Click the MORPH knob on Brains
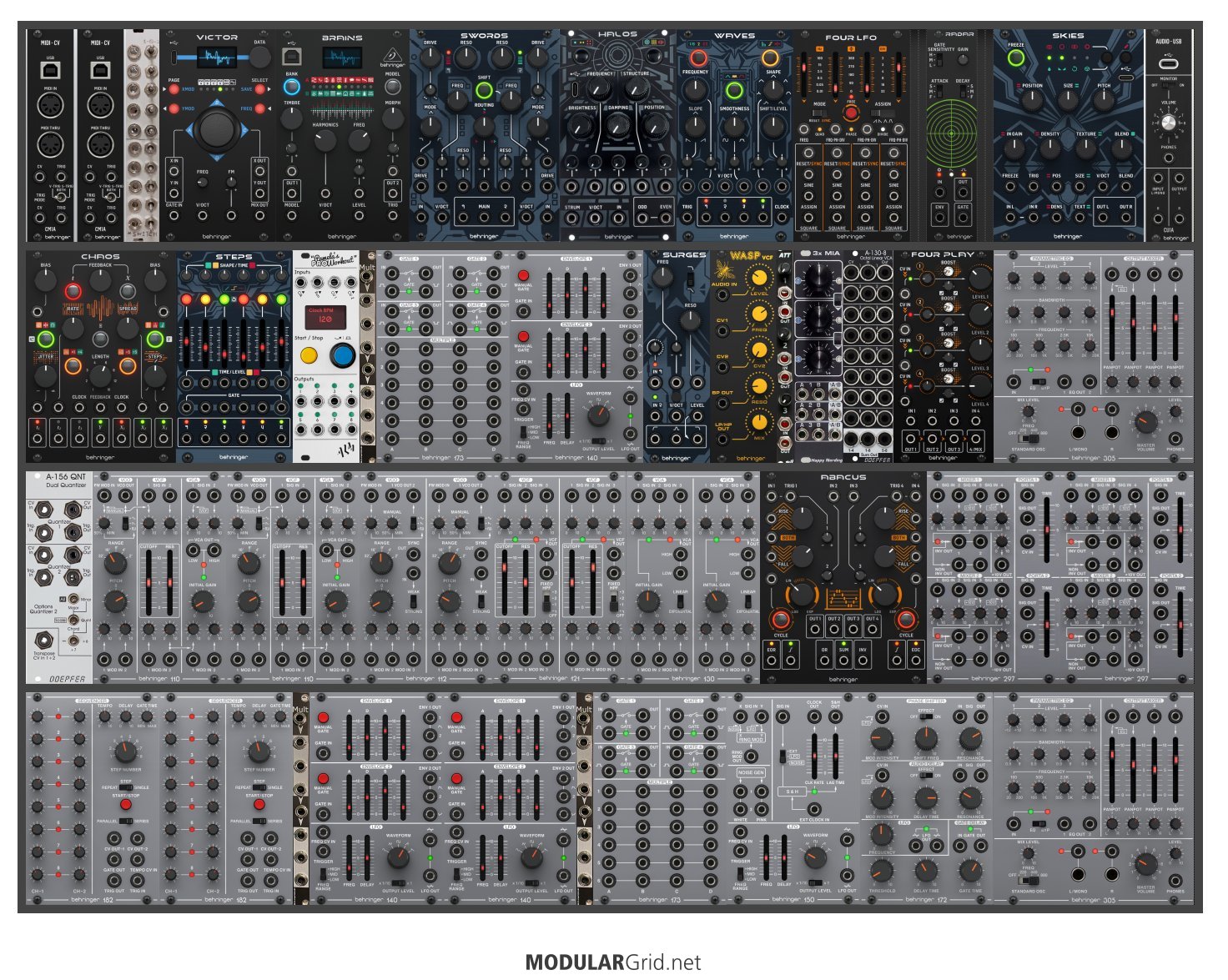Image resolution: width=1228 pixels, height=980 pixels. click(392, 117)
